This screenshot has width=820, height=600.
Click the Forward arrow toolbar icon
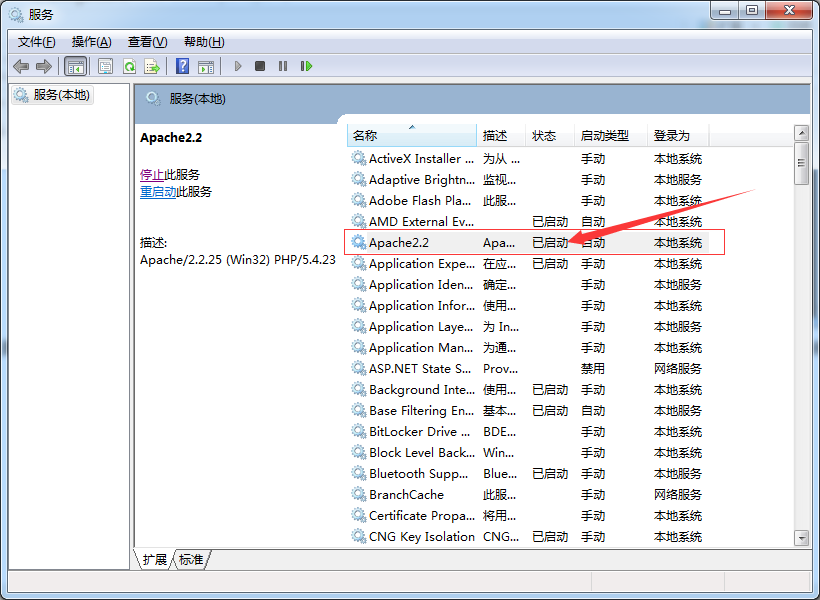(43, 66)
